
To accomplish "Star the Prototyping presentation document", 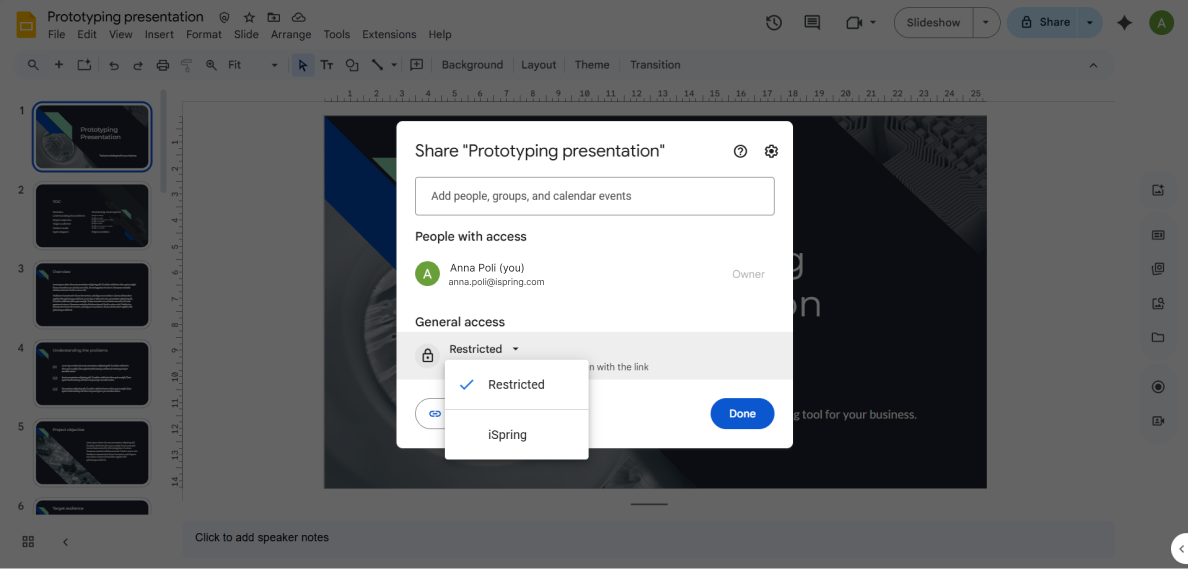I will tap(249, 17).
